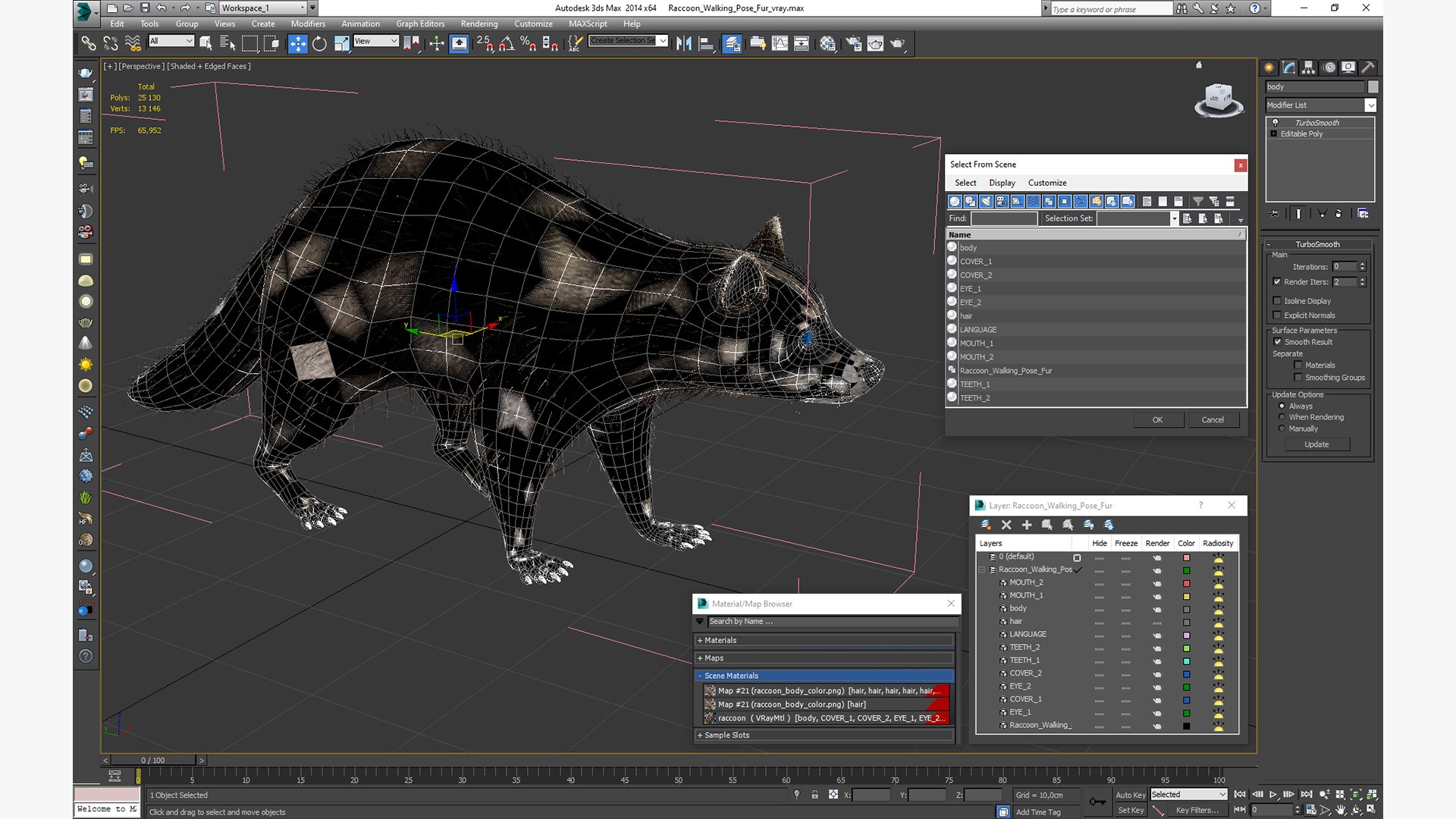This screenshot has width=1456, height=819.
Task: Open the reference coordinate View dropdown
Action: [x=375, y=41]
